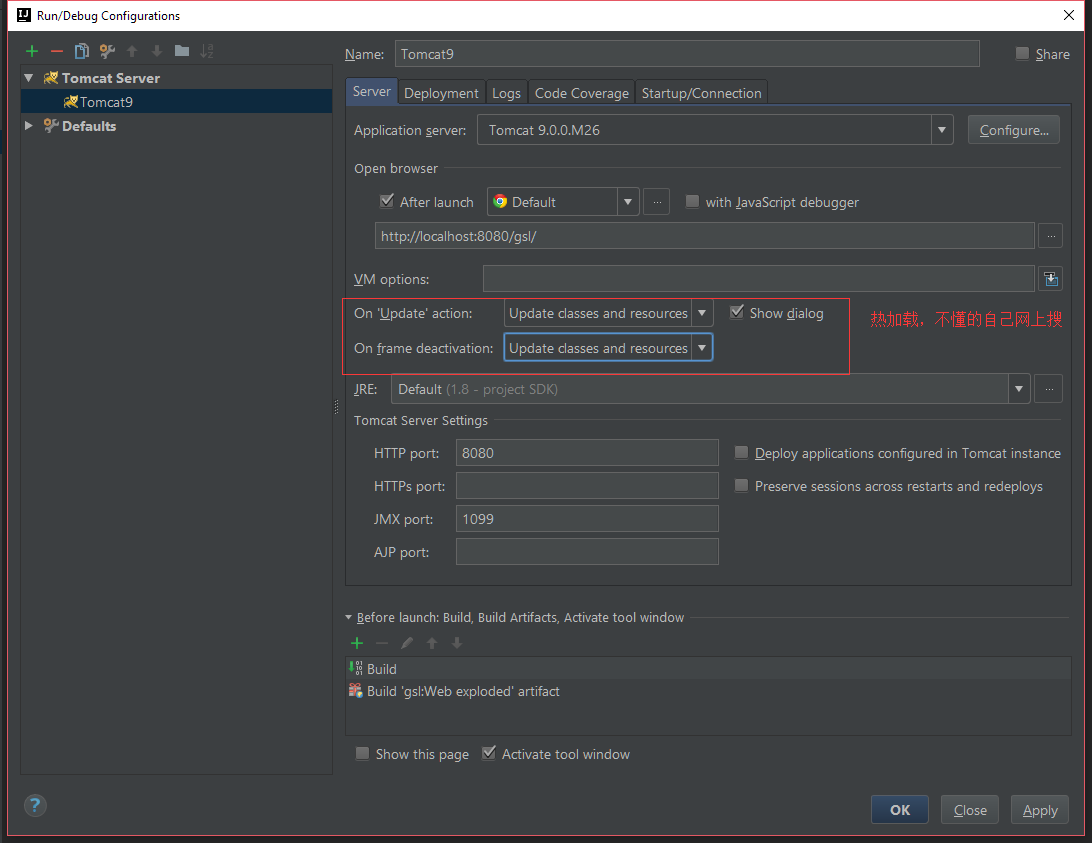Image resolution: width=1092 pixels, height=843 pixels.
Task: Click the Close button at bottom
Action: 969,810
